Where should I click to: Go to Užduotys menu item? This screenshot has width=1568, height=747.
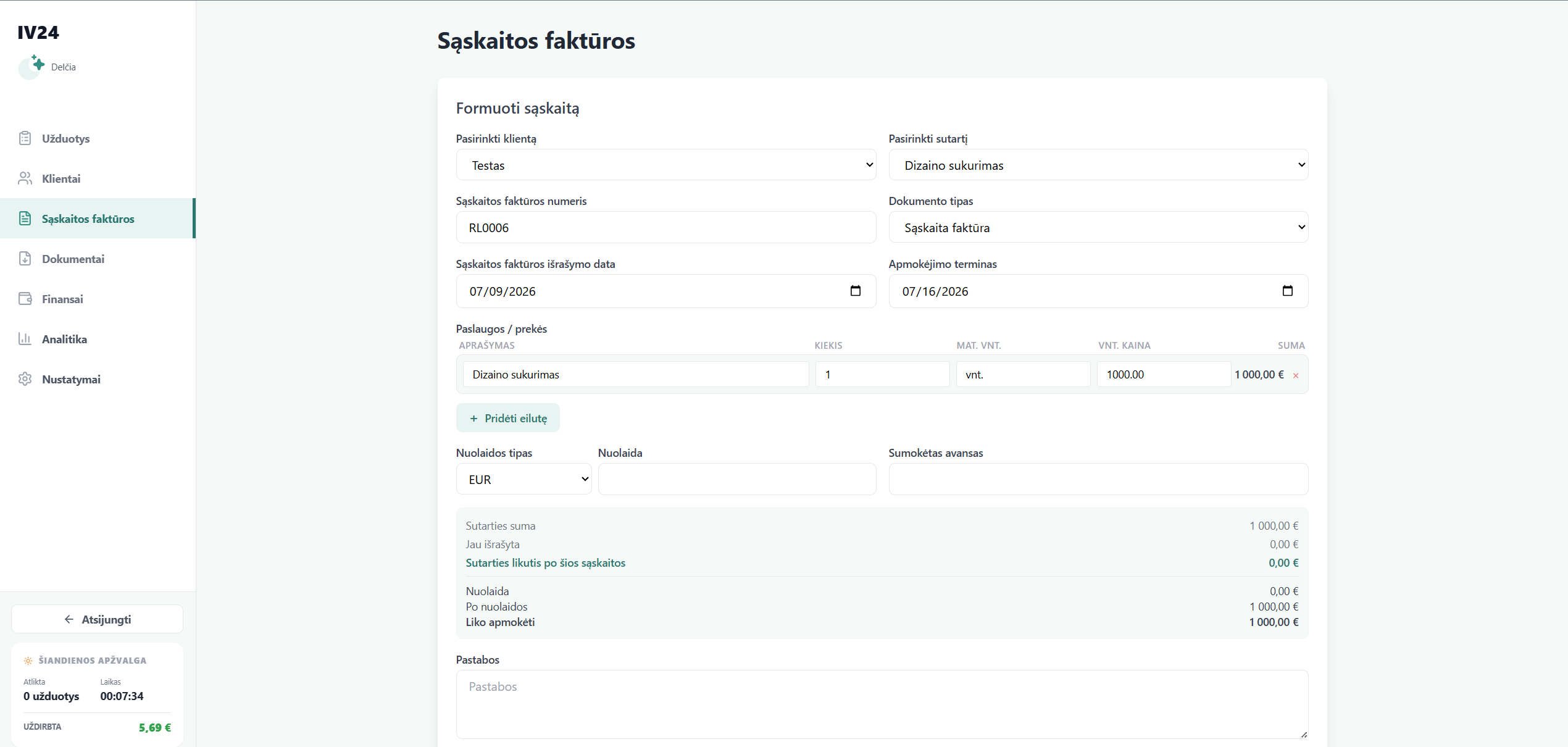[x=98, y=138]
